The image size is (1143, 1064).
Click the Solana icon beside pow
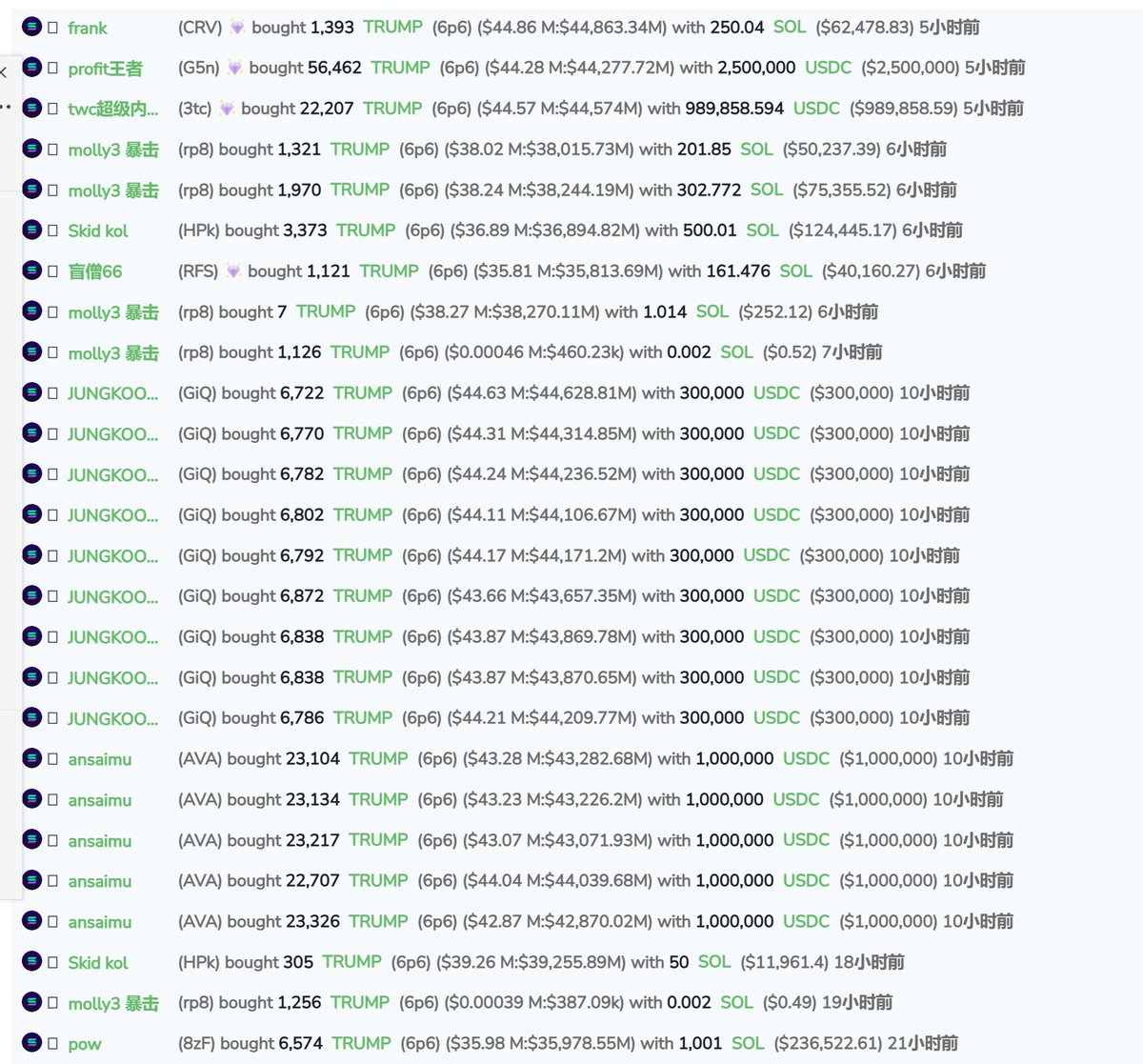point(31,1043)
